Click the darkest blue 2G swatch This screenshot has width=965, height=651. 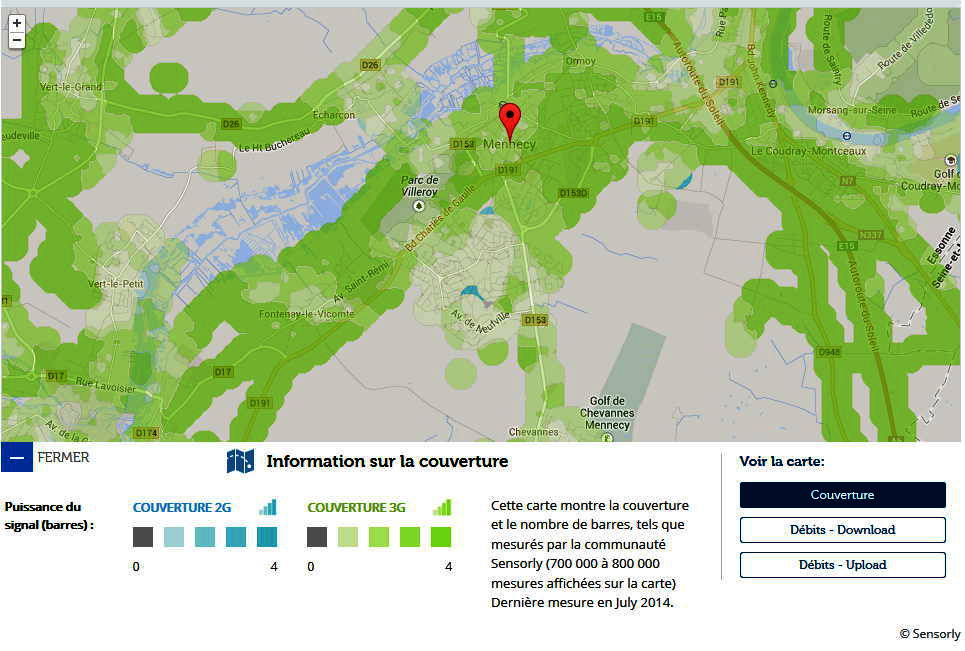(267, 537)
